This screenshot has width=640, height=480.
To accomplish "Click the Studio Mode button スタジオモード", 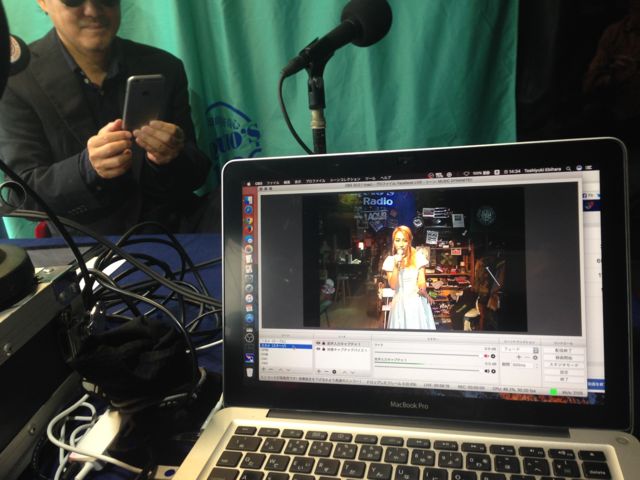I will coord(564,365).
